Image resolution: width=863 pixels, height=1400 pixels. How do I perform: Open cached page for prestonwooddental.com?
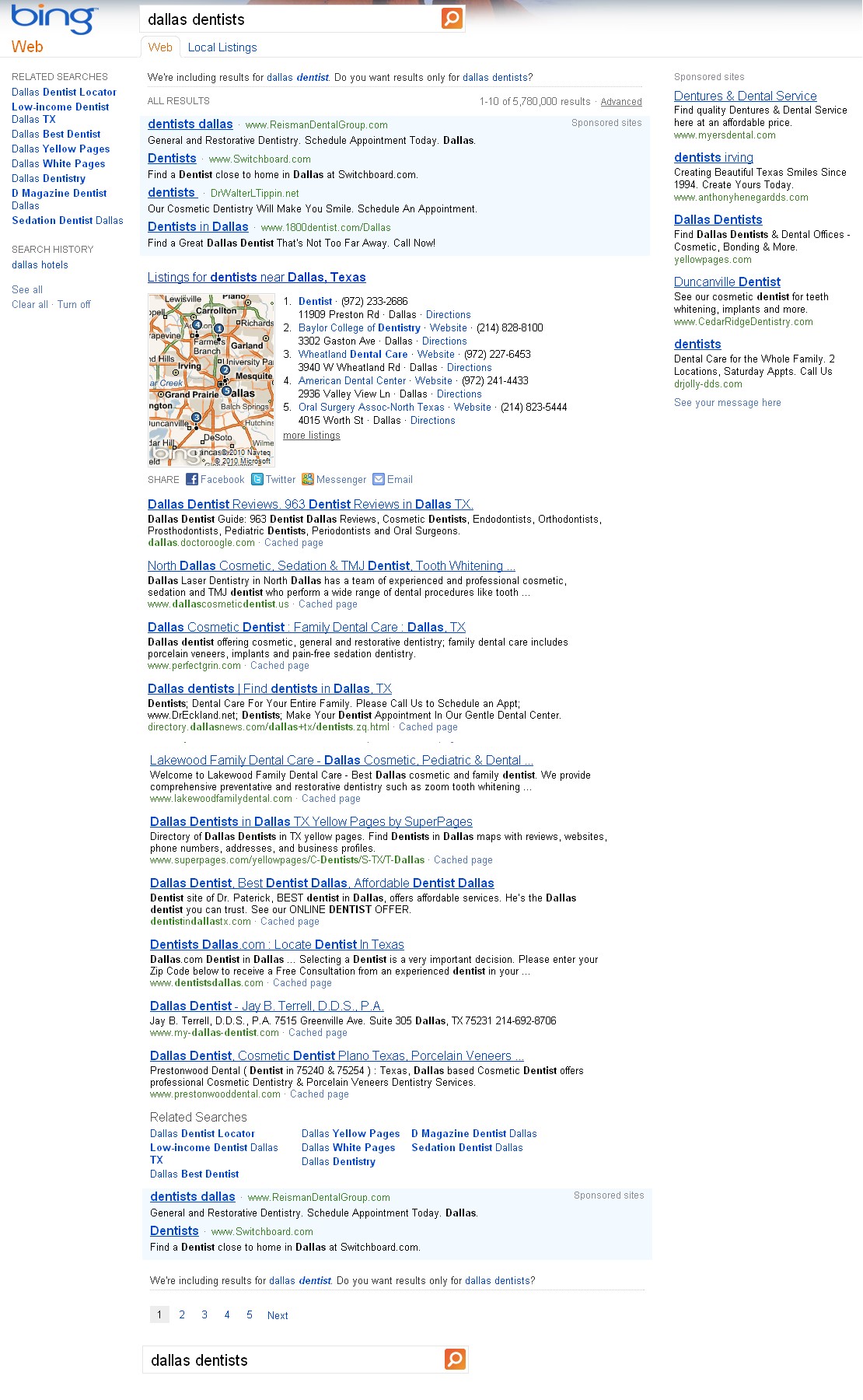pyautogui.click(x=319, y=1094)
